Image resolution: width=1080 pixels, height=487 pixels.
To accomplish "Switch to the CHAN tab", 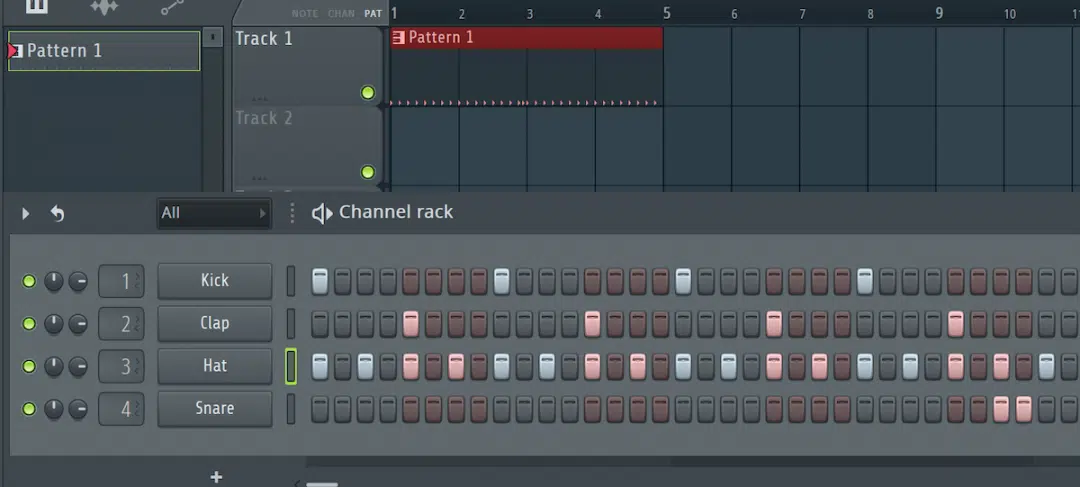I will coord(342,14).
